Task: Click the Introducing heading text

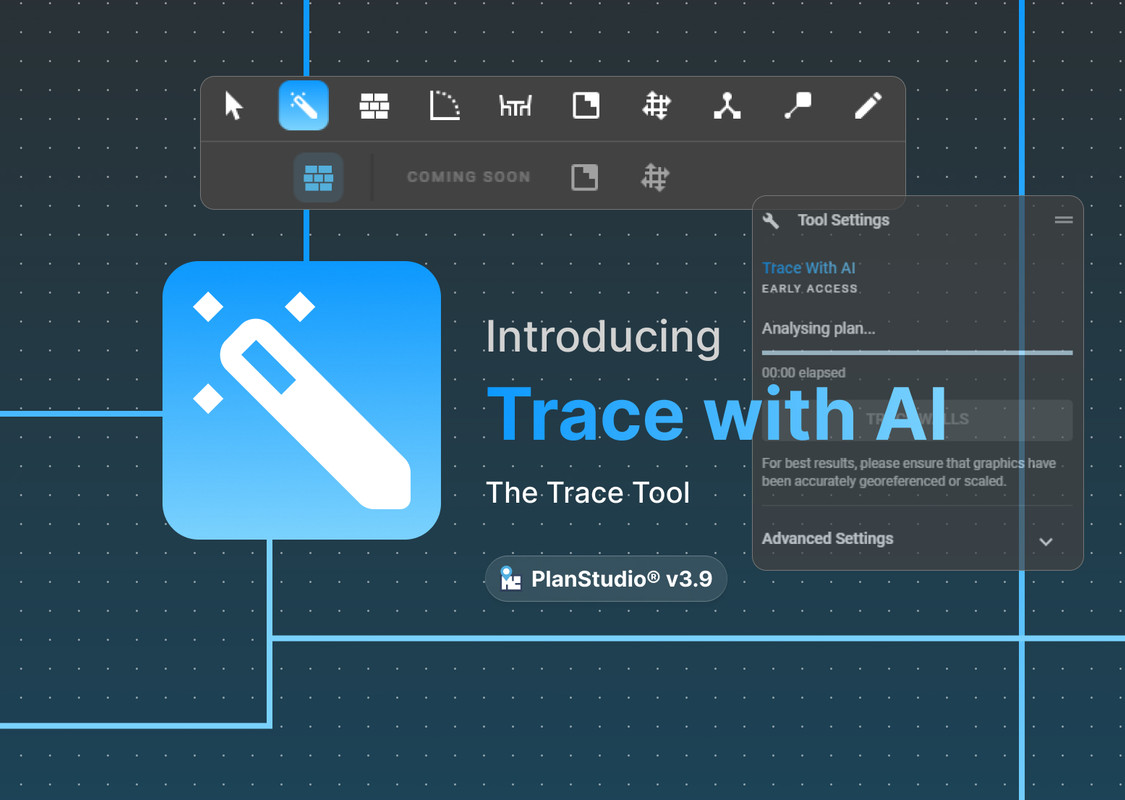Action: click(x=603, y=337)
